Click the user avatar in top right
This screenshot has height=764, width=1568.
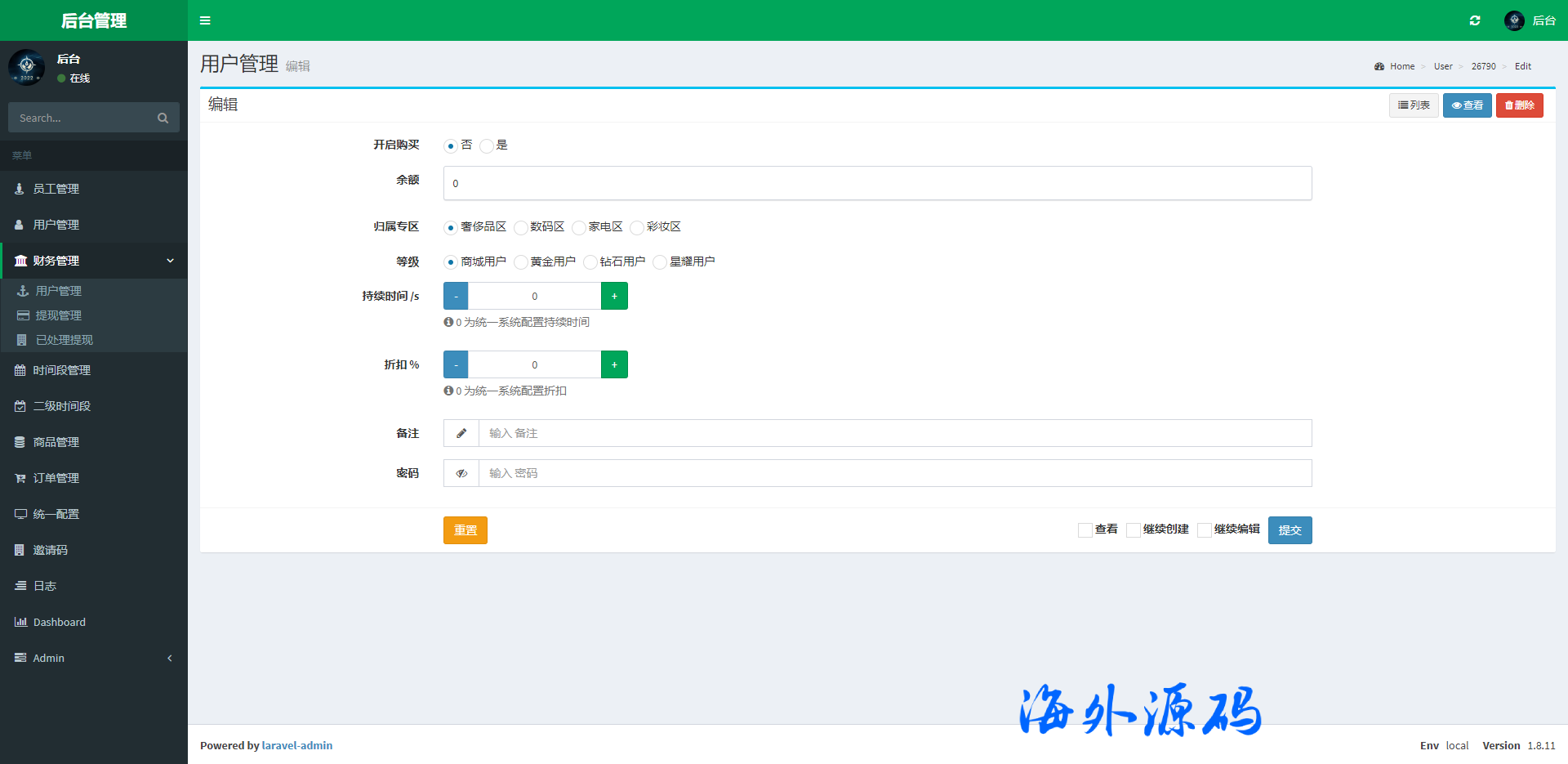pos(1514,20)
